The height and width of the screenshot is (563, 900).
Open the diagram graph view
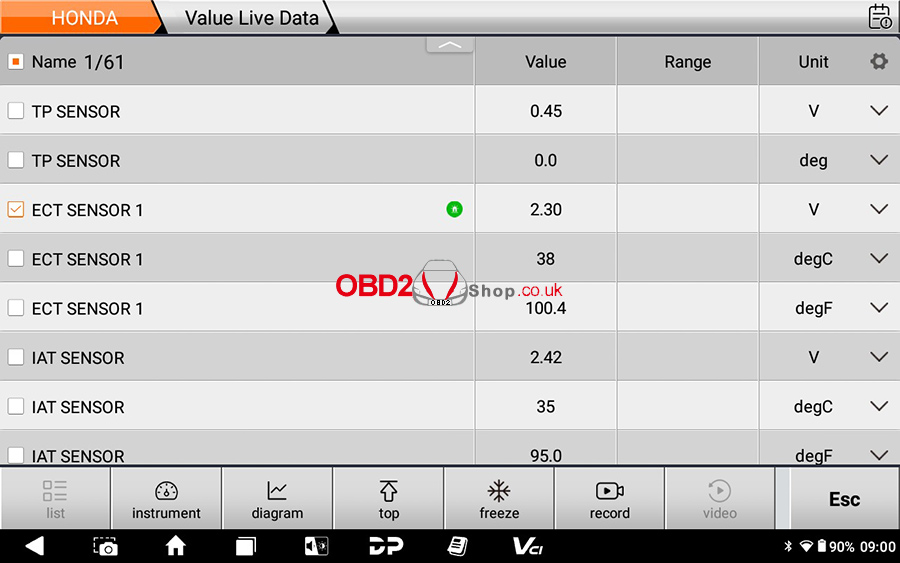coord(277,499)
